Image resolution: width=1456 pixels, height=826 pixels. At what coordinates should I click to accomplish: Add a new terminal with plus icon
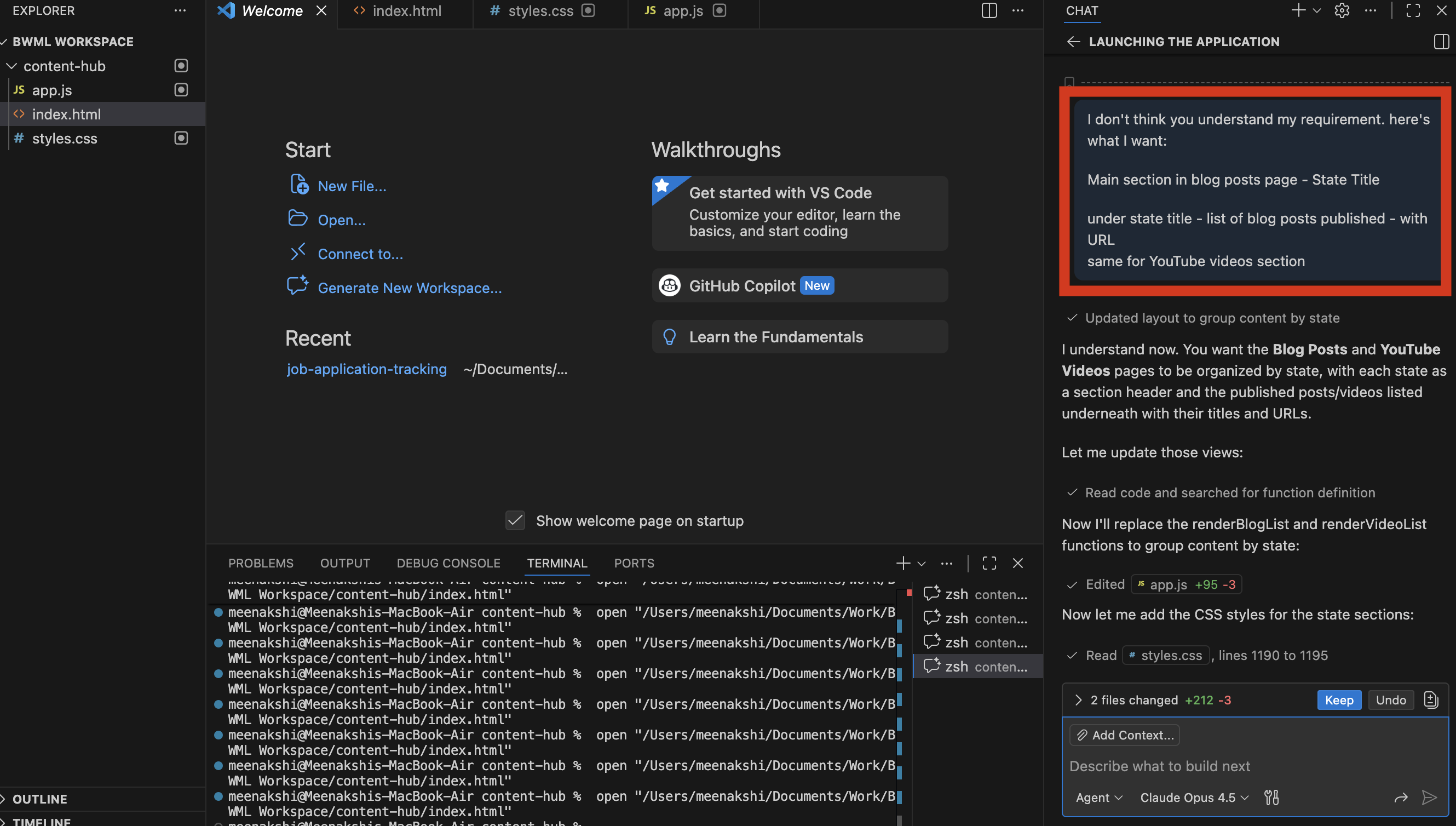[x=902, y=563]
